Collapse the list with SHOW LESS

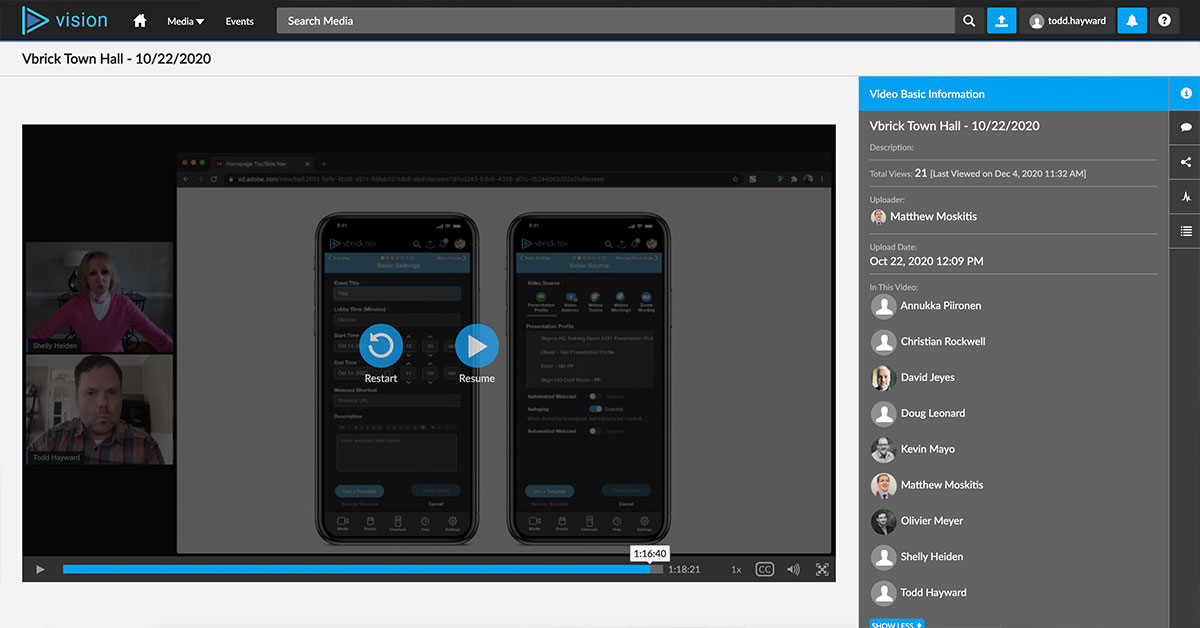tap(897, 624)
